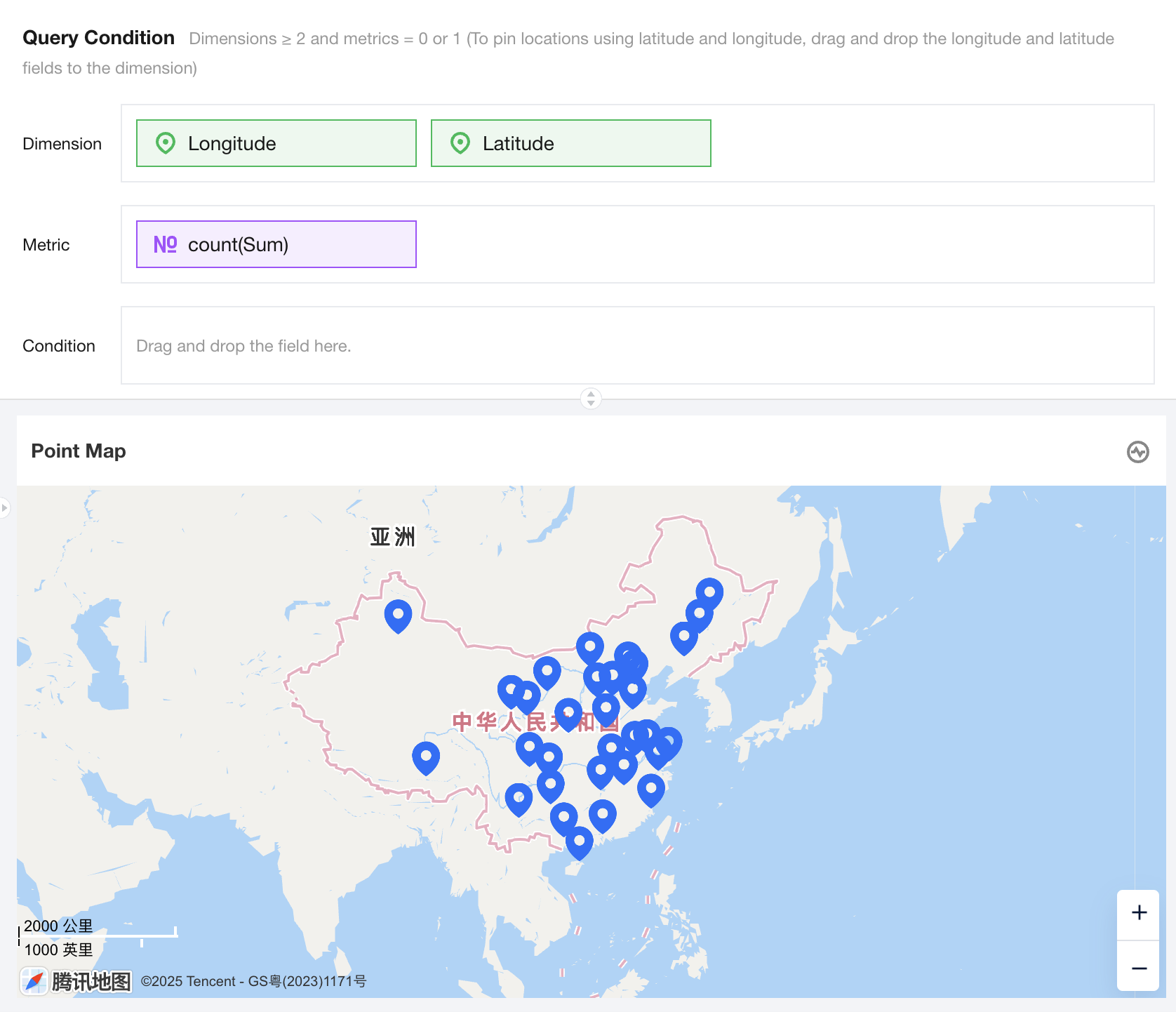Click the 亚洲 label on the map

tap(392, 537)
